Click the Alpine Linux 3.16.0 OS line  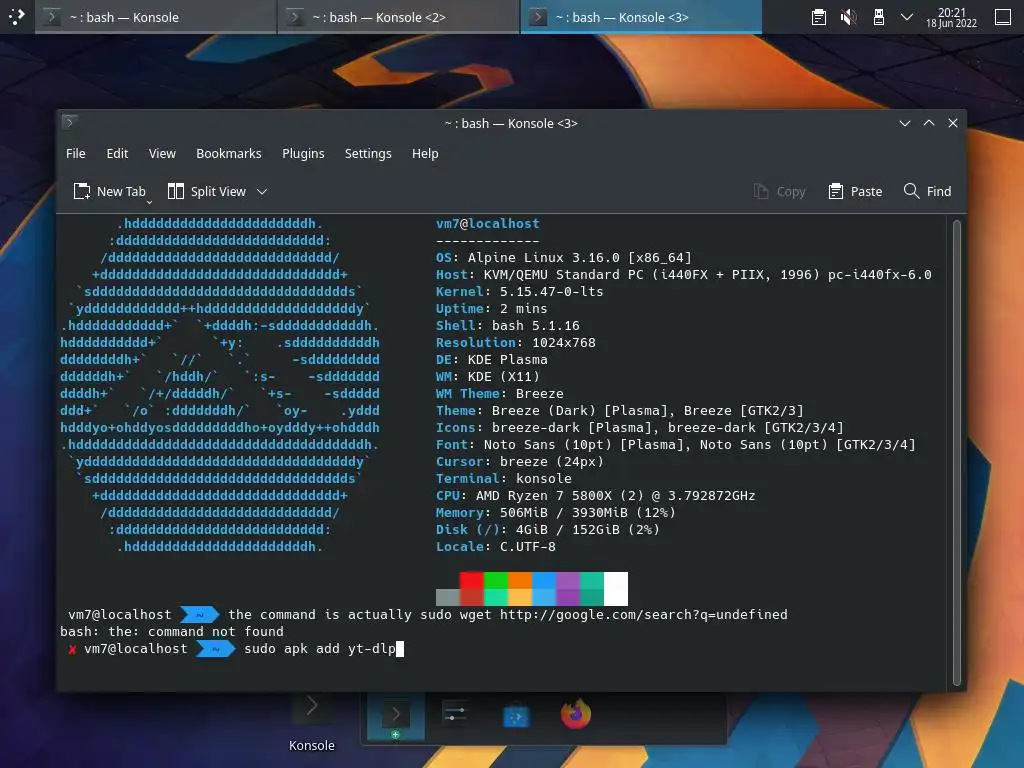564,257
